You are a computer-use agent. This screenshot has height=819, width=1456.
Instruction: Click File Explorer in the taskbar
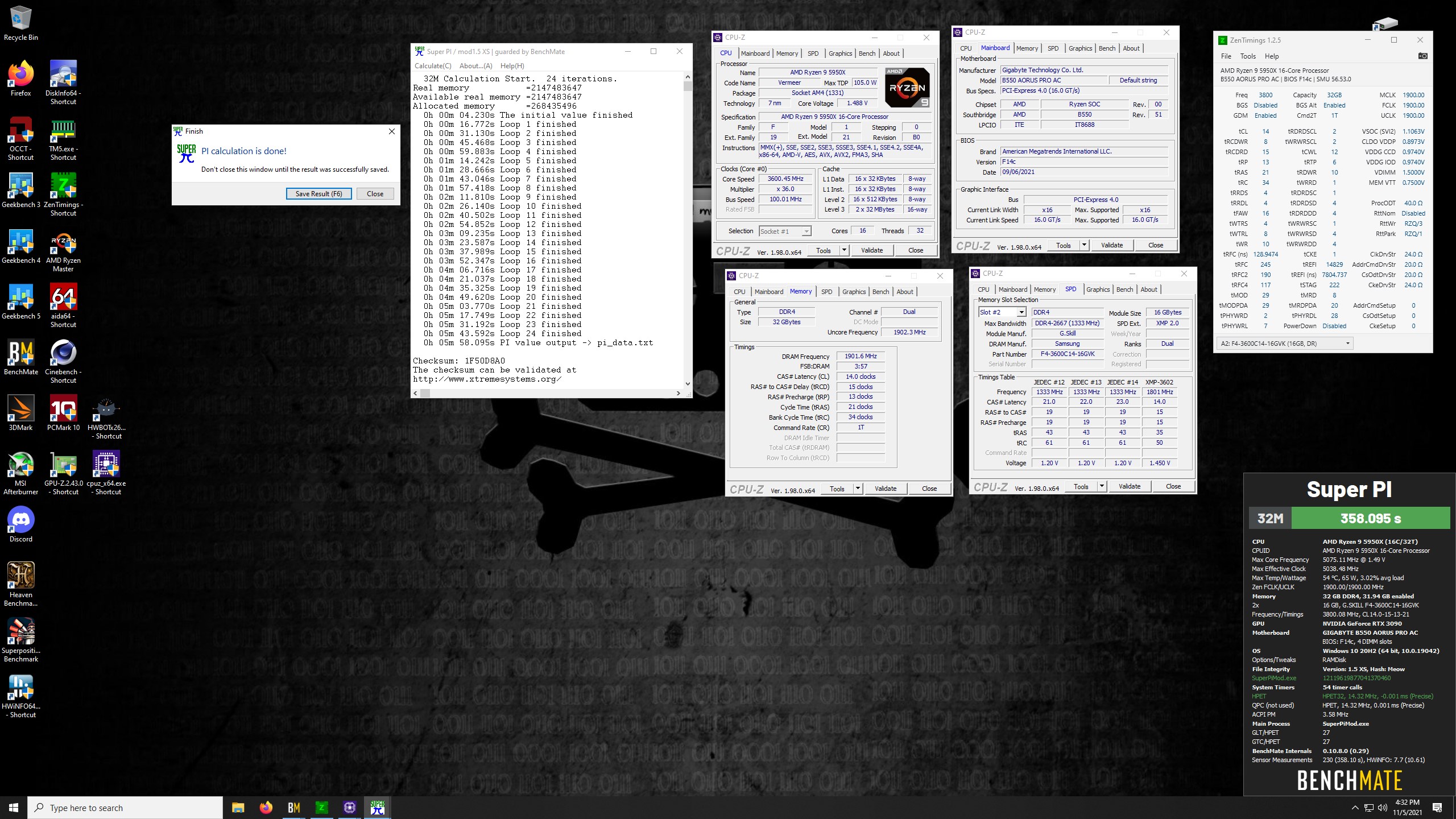coord(238,808)
